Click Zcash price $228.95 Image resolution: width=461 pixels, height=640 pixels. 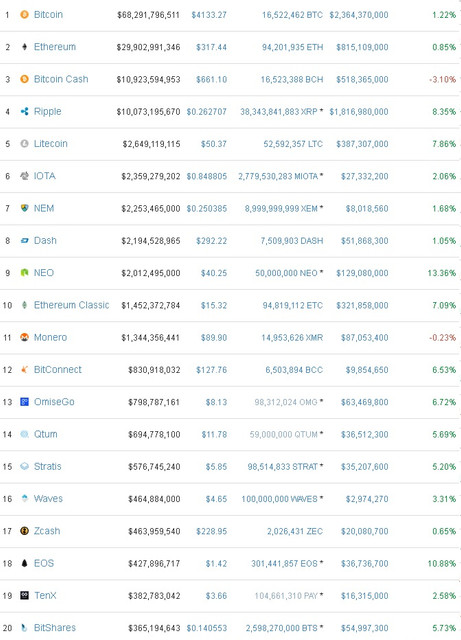[x=211, y=531]
